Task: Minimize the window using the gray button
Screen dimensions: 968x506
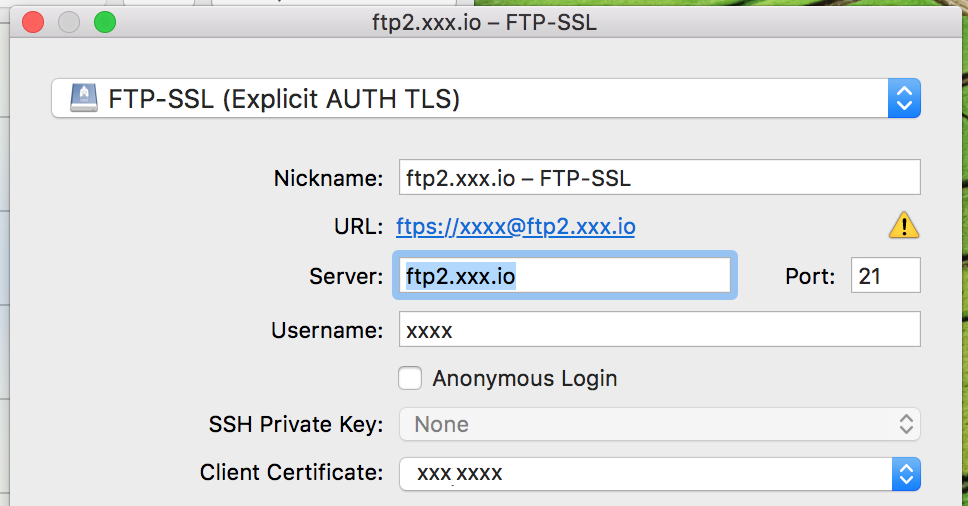Action: coord(69,22)
